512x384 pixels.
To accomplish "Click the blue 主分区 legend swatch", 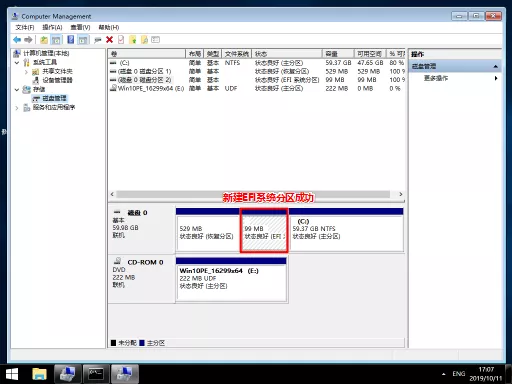I will pos(142,343).
